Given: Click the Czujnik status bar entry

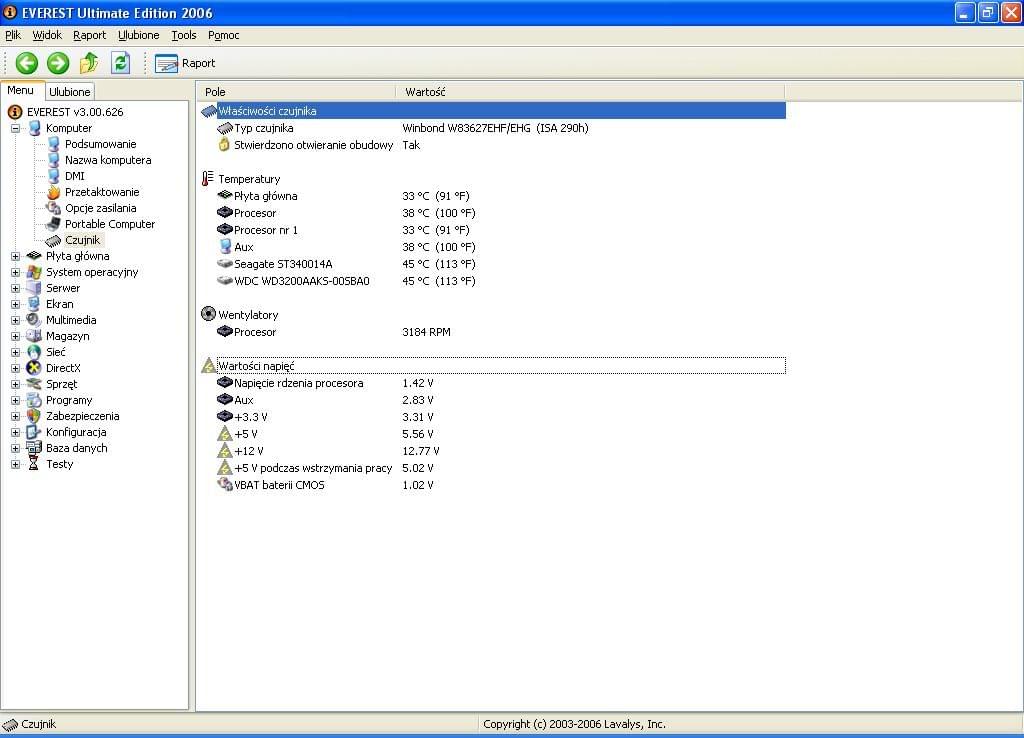Looking at the screenshot, I should 30,724.
